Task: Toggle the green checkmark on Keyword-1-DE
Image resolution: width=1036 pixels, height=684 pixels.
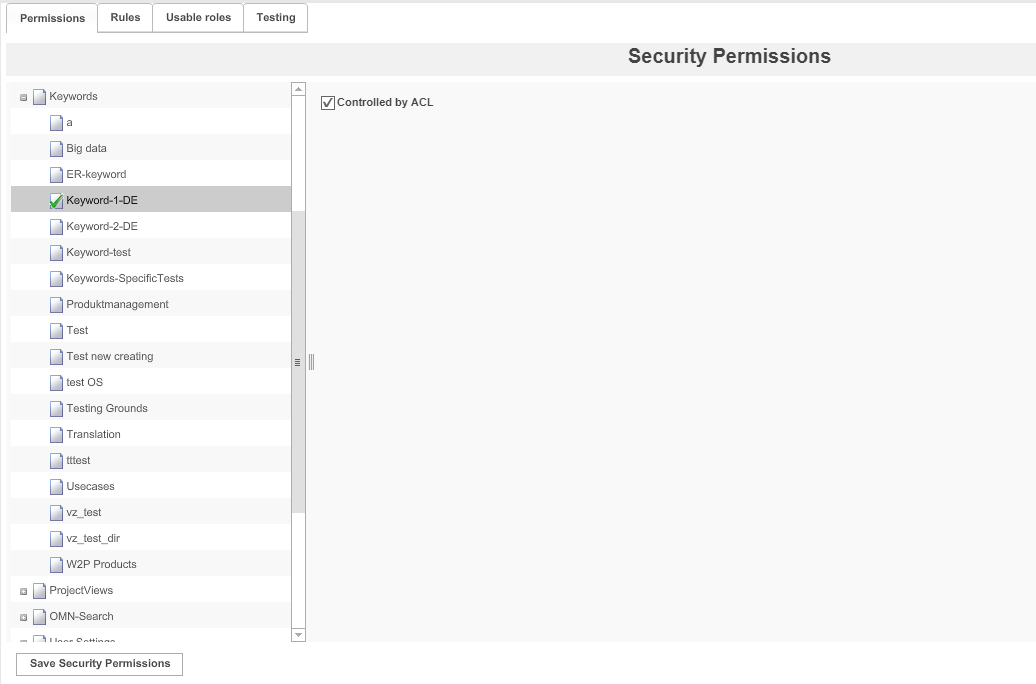Action: pos(56,200)
